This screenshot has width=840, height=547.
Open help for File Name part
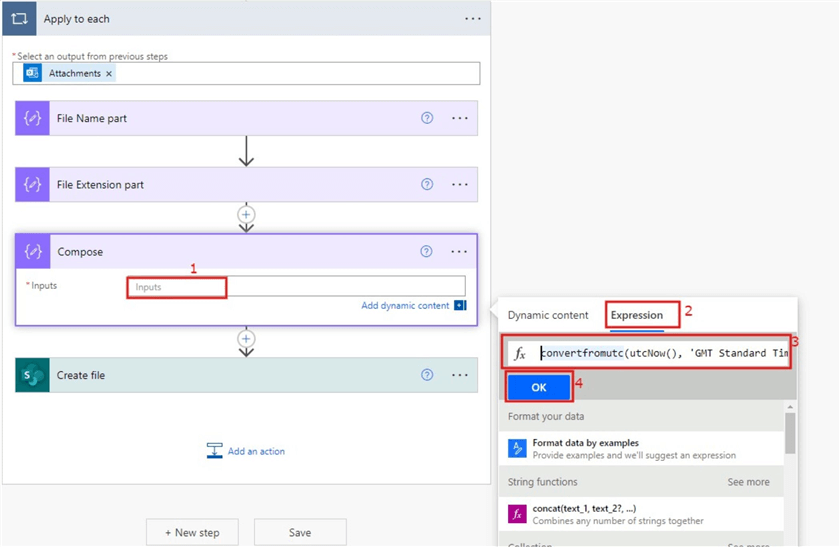(427, 118)
